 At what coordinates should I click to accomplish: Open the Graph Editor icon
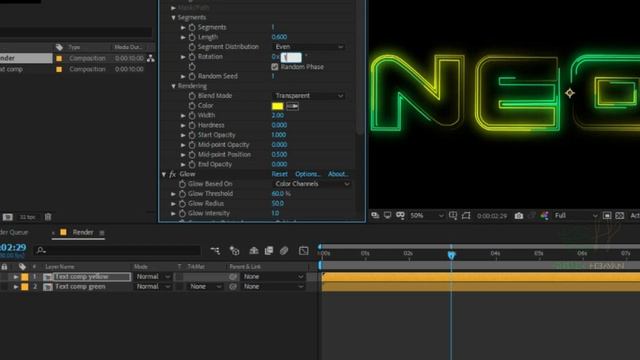[303, 251]
